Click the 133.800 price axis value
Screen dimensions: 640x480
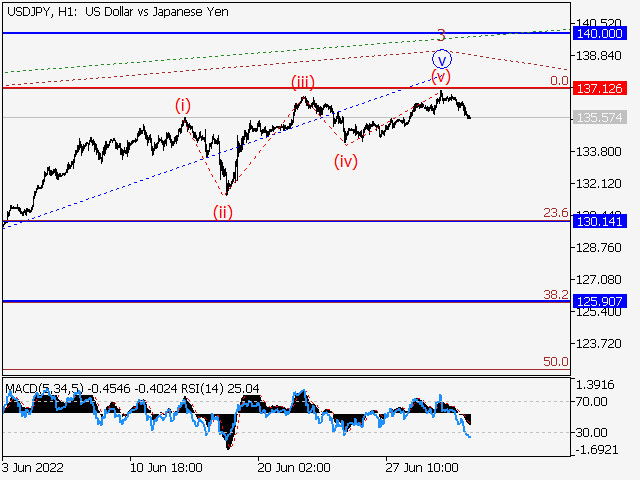click(x=598, y=151)
